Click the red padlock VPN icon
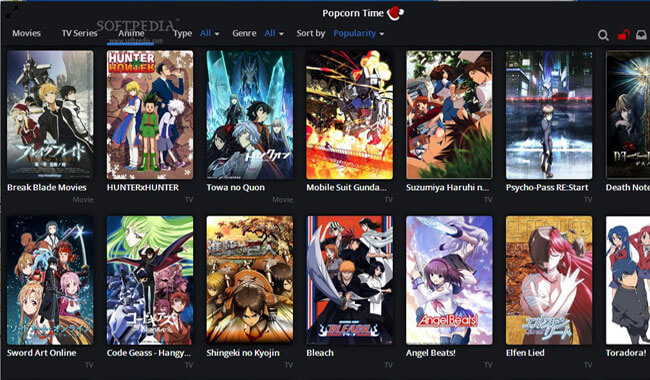Viewport: 650px width, 380px height. click(623, 34)
